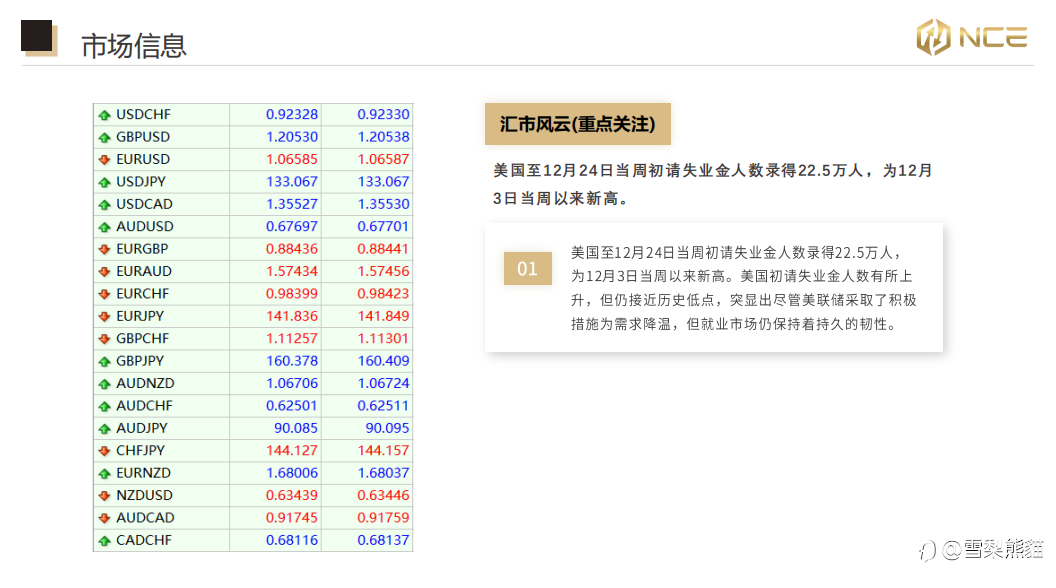Image resolution: width=1056 pixels, height=588 pixels.
Task: Click the red down arrow beside EURJPY
Action: pos(104,317)
